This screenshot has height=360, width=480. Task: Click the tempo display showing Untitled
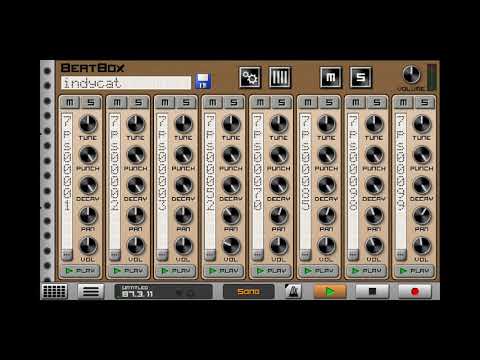pyautogui.click(x=163, y=292)
